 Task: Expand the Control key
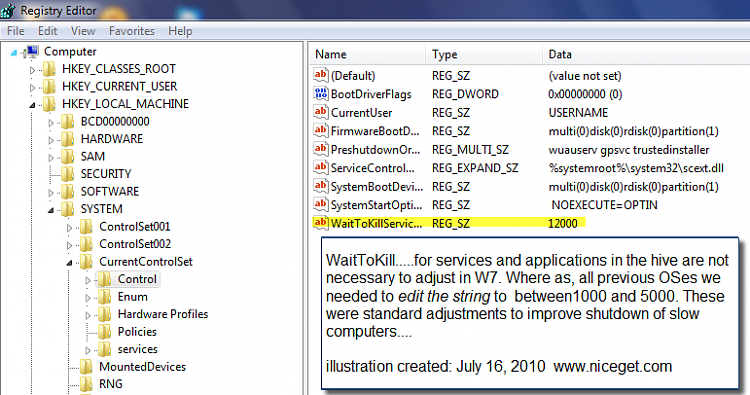[x=88, y=280]
